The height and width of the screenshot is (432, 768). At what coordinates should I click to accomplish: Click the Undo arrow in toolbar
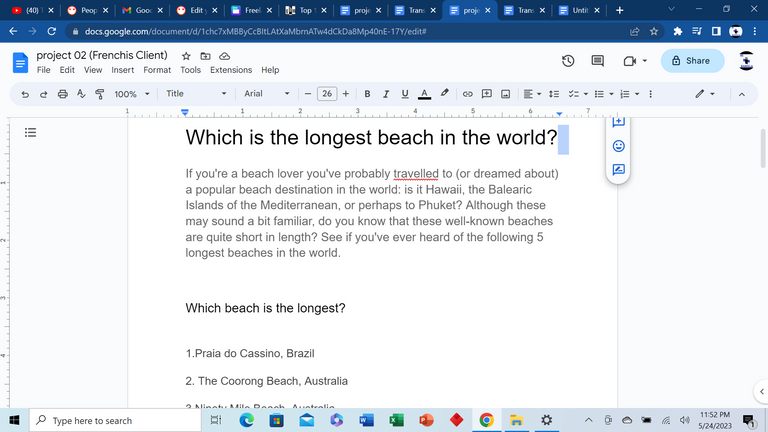tap(24, 94)
